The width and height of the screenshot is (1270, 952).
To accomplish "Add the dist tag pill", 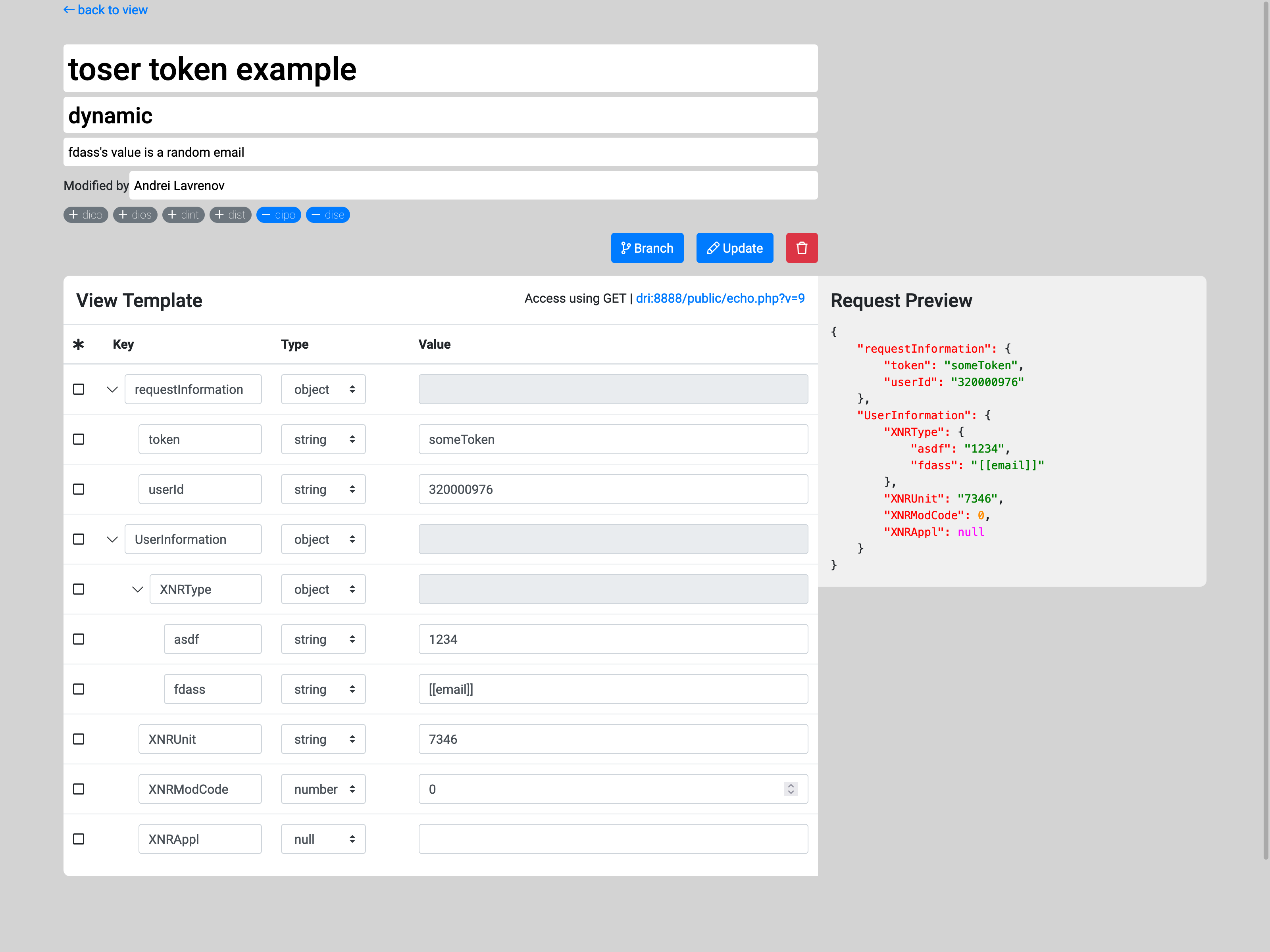I will (x=230, y=215).
